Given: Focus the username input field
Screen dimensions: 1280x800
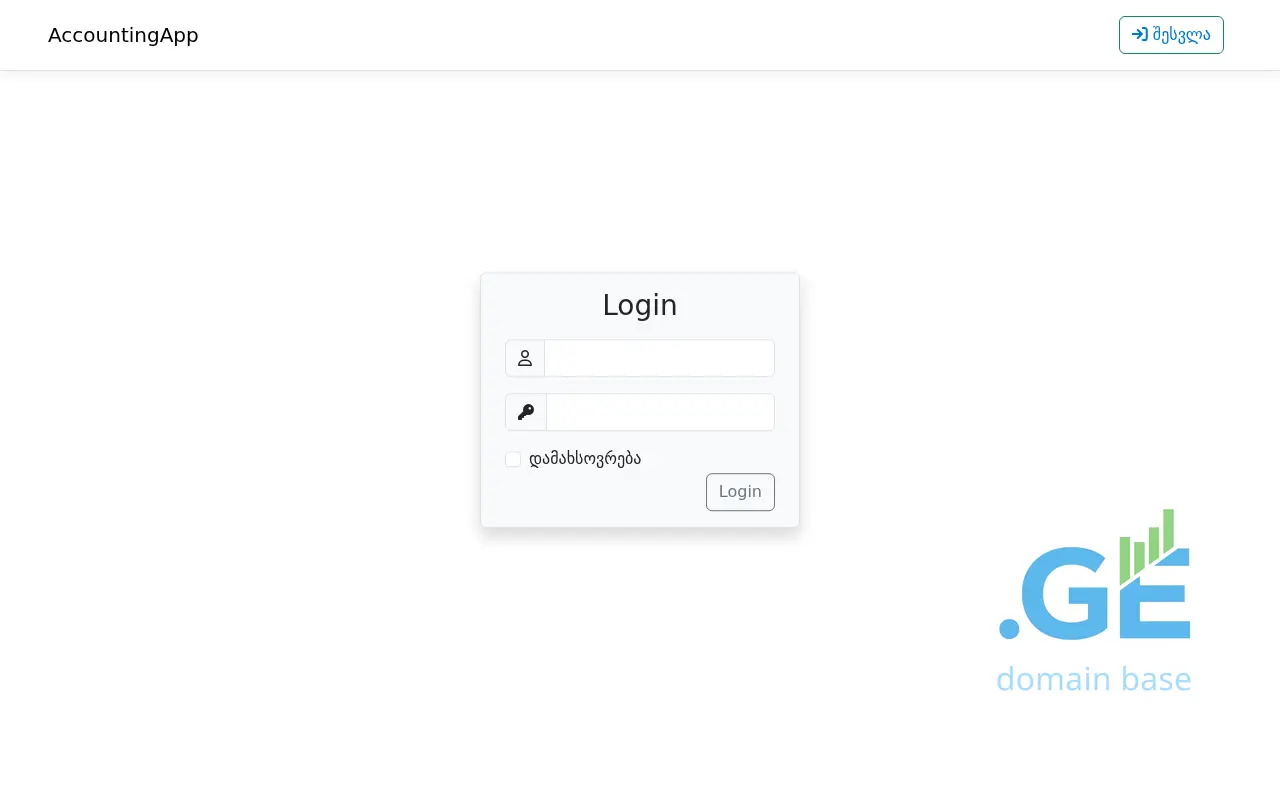Looking at the screenshot, I should (660, 358).
